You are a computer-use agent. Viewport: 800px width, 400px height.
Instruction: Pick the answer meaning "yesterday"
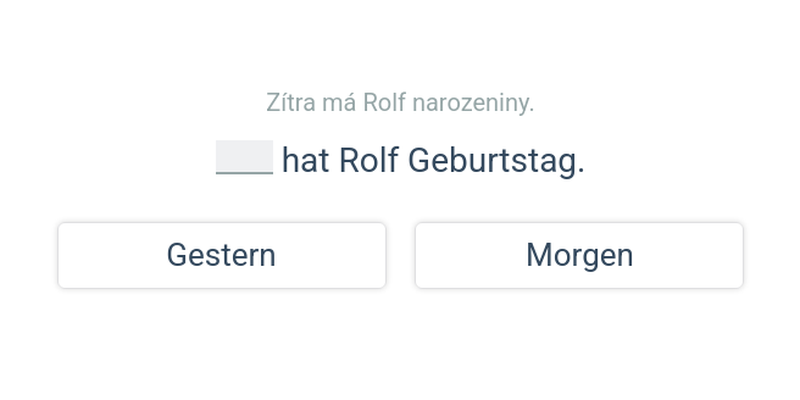pos(221,255)
